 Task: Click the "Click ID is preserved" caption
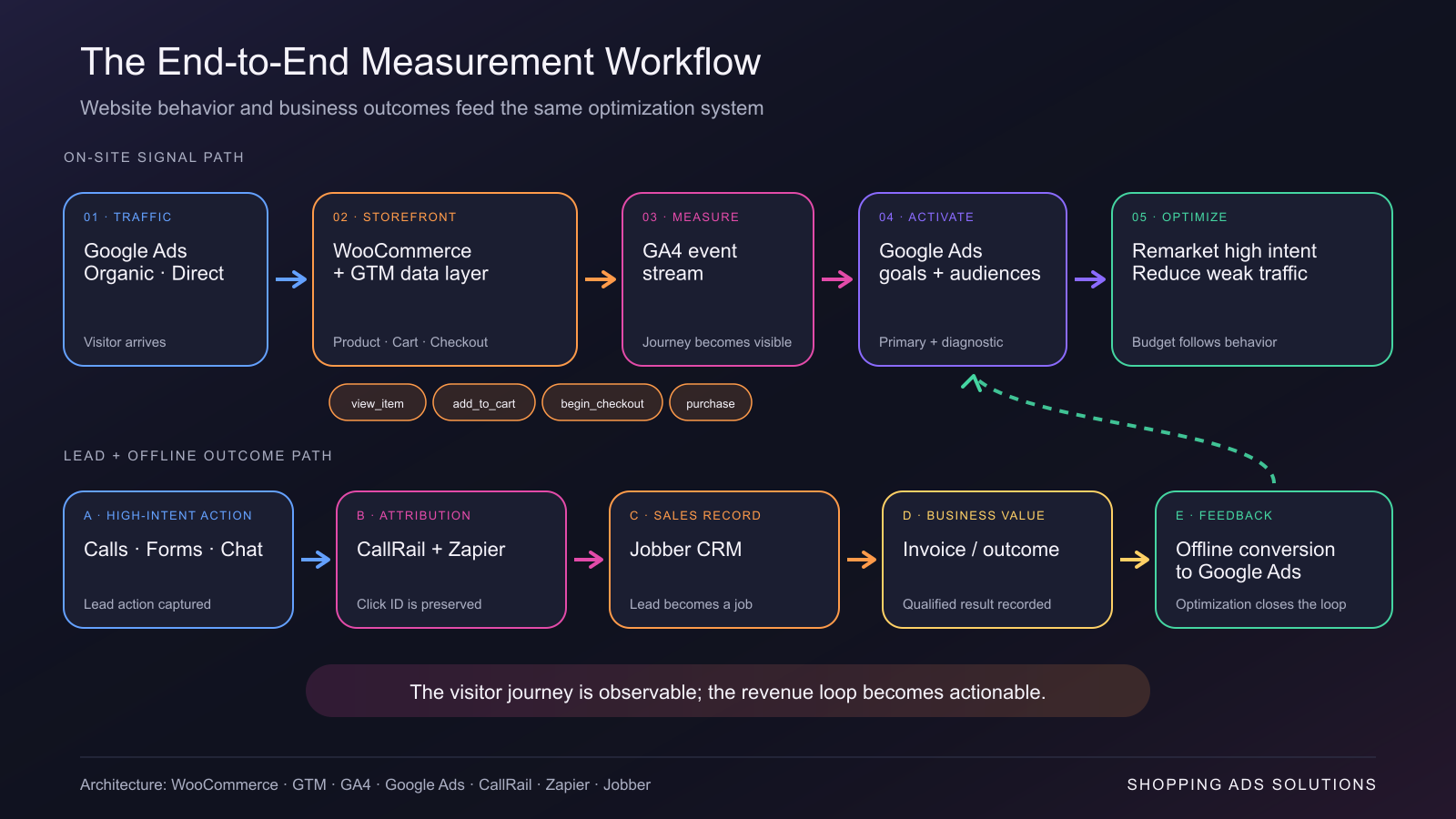click(x=420, y=604)
